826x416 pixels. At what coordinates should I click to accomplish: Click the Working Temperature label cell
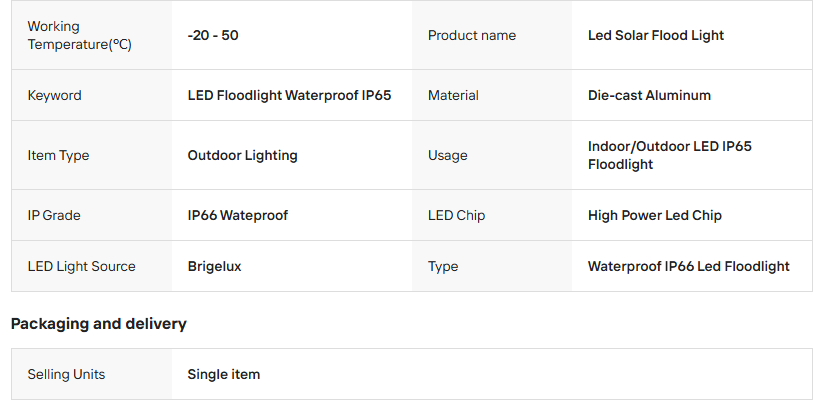click(79, 36)
